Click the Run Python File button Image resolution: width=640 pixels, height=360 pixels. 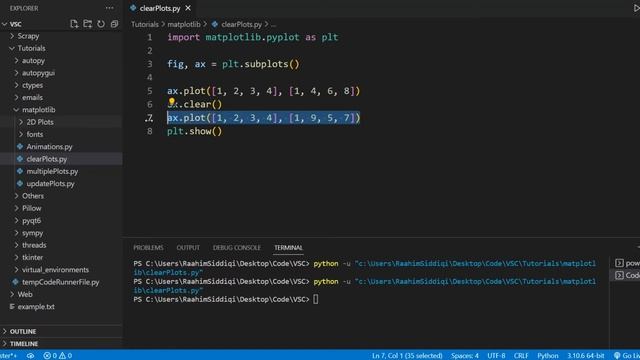[636, 8]
